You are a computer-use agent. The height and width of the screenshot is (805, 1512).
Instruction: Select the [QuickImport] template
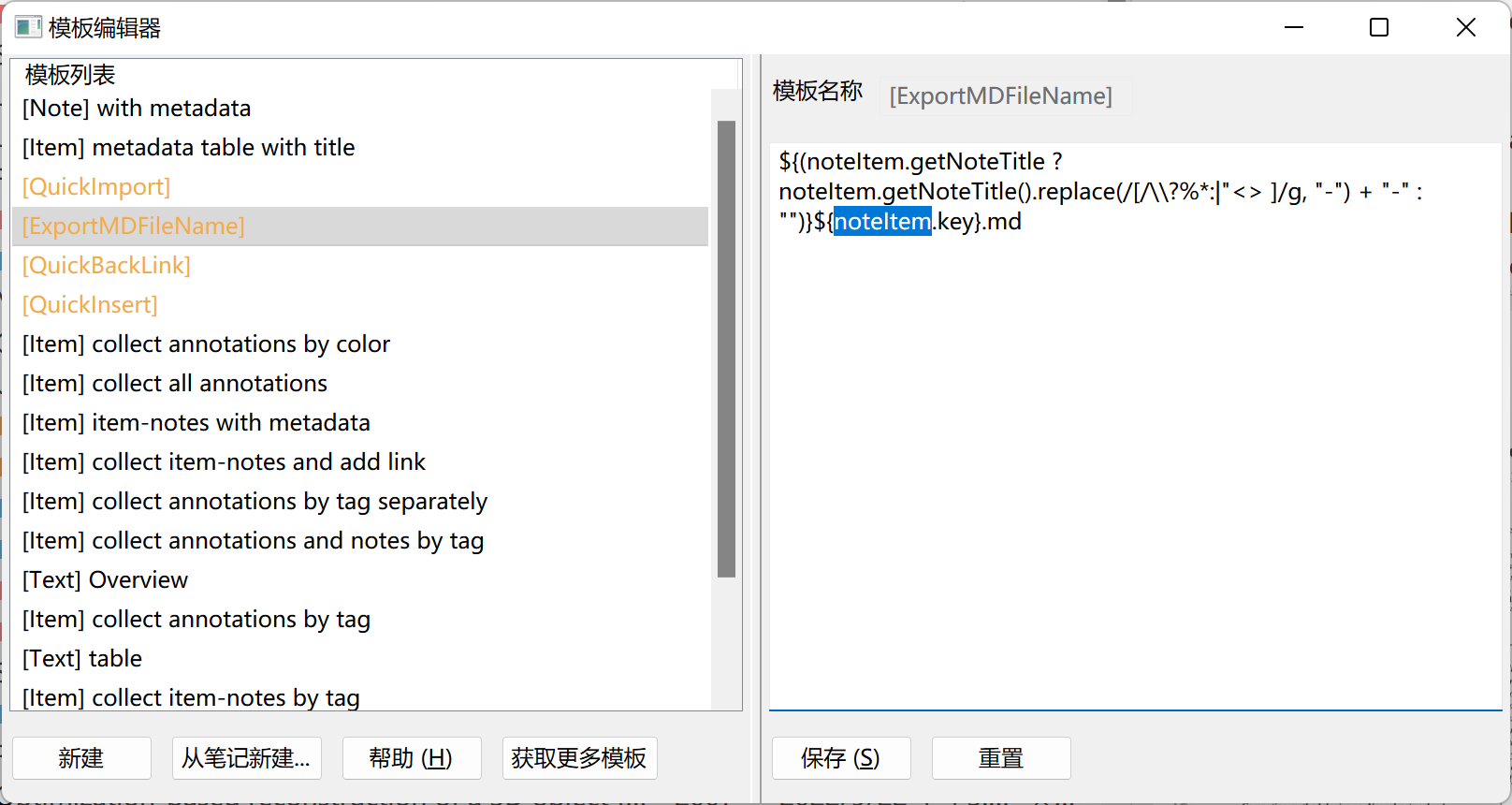pos(95,186)
